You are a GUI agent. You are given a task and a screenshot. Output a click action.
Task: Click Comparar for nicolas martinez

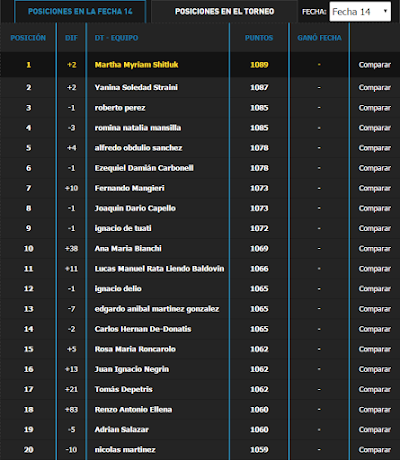tap(375, 450)
